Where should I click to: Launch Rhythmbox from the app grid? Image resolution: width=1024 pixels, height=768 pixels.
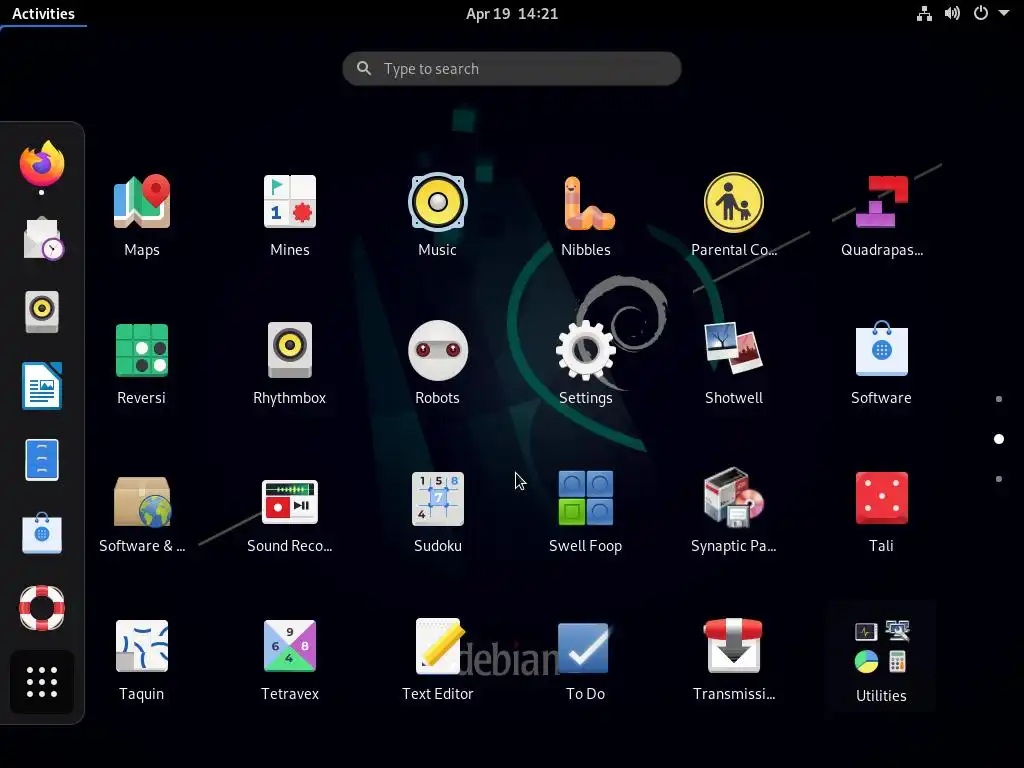(x=289, y=364)
